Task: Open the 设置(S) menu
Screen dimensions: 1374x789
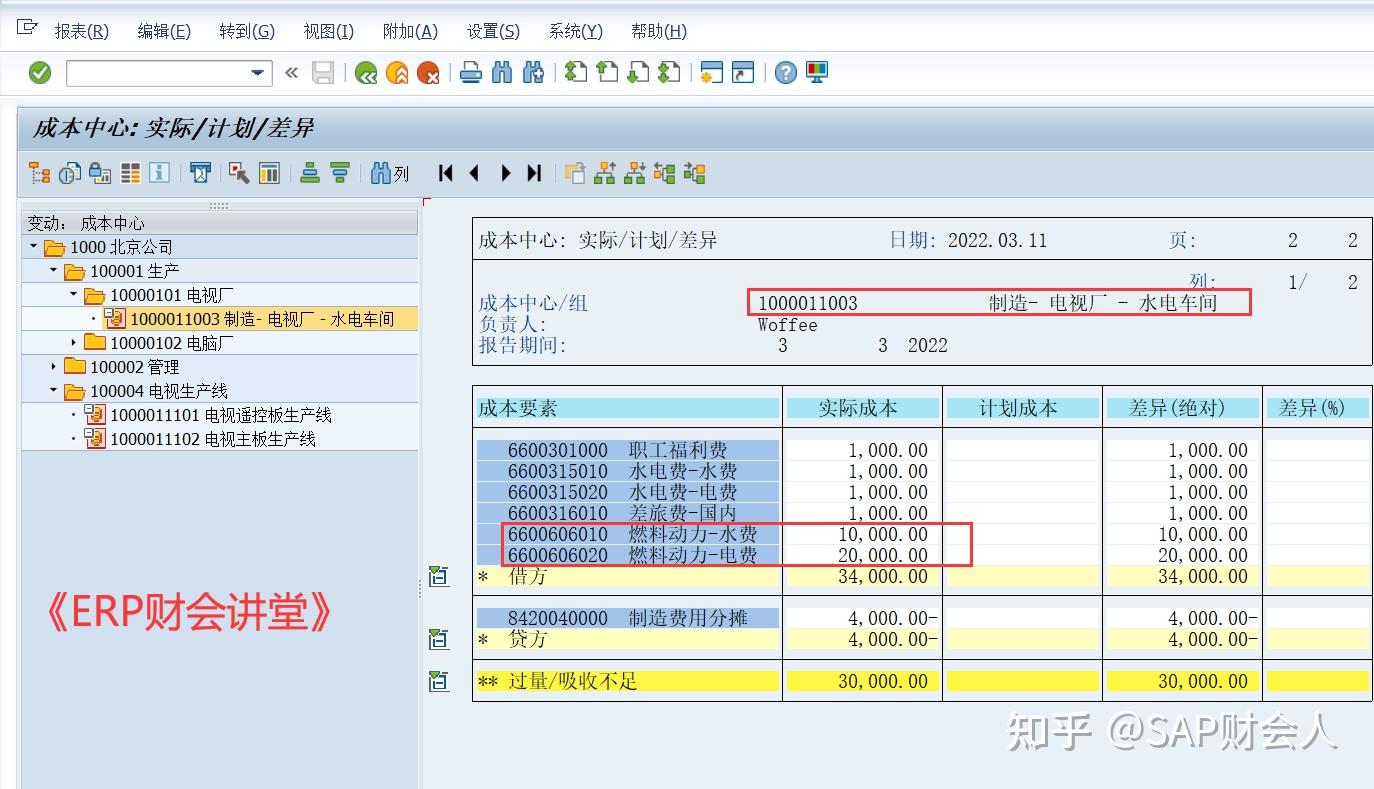Action: coord(491,31)
